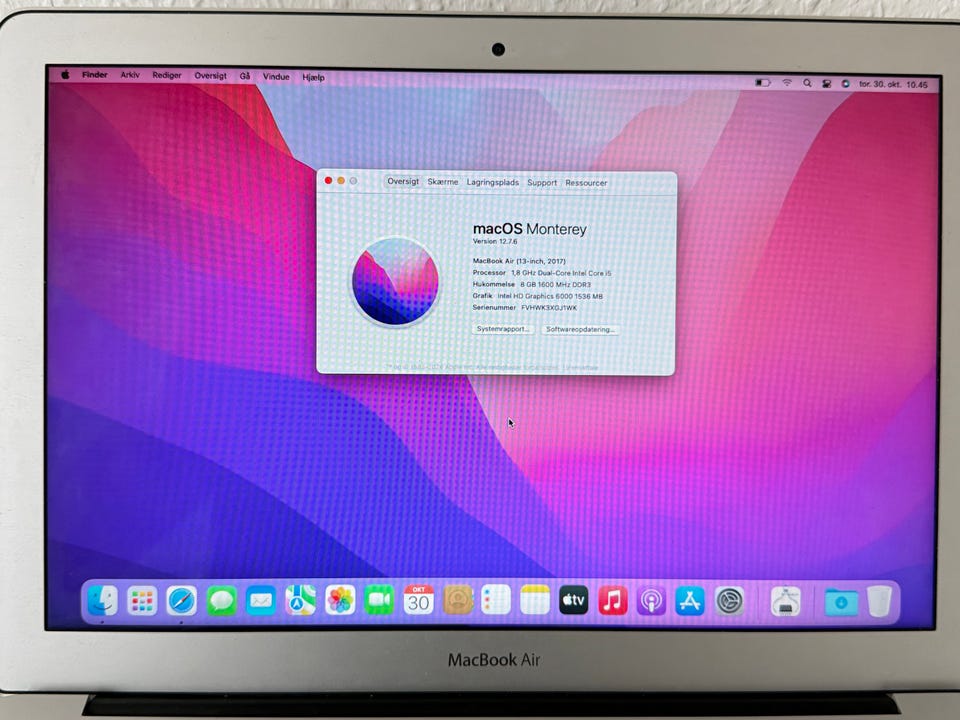This screenshot has width=960, height=720.
Task: Open Reminders from the Dock
Action: point(496,599)
